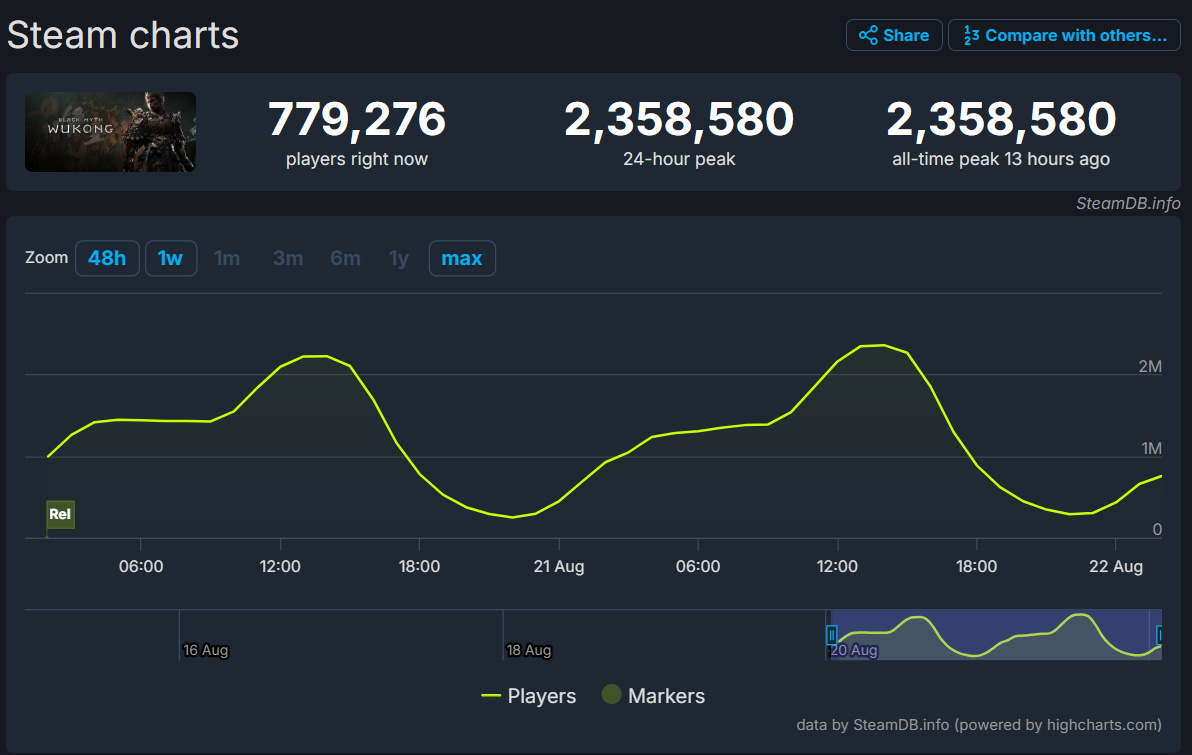Click the Zoom label
The width and height of the screenshot is (1192, 755).
[x=46, y=258]
